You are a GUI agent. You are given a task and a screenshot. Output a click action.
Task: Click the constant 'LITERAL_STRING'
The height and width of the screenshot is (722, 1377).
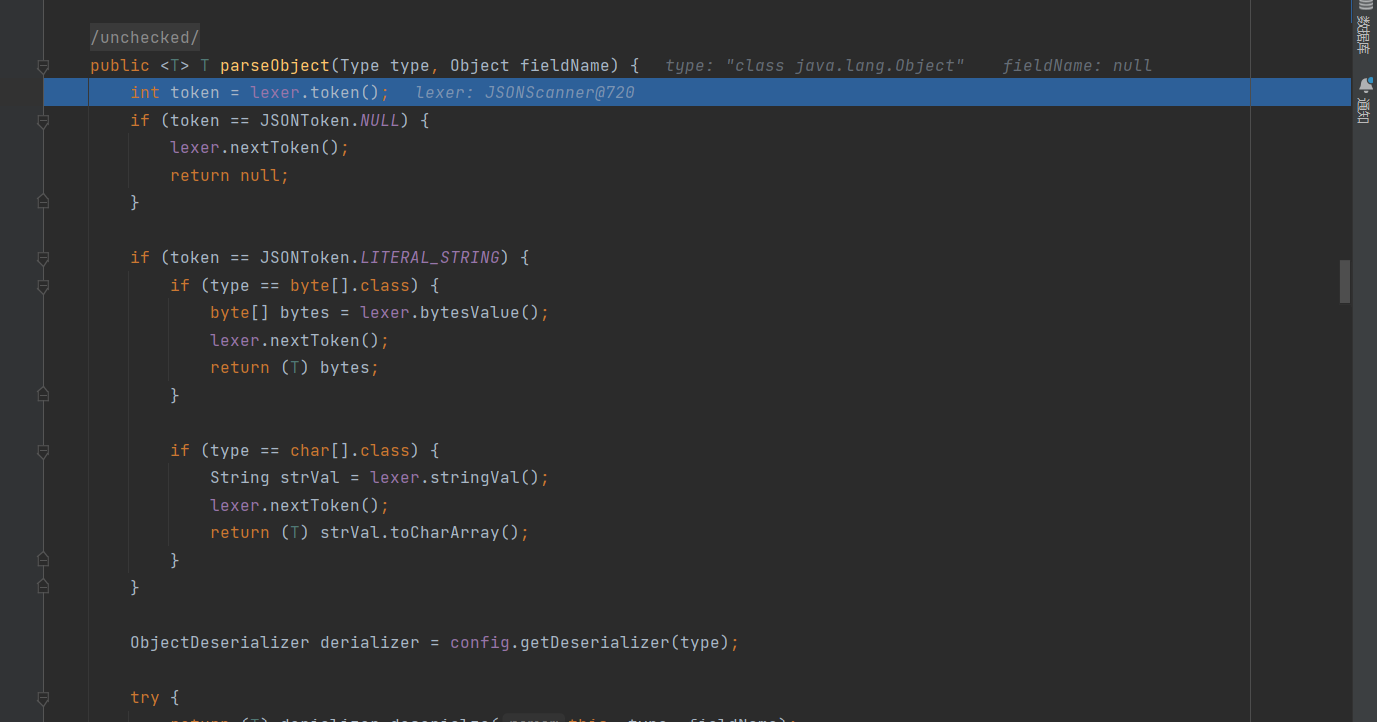(430, 258)
